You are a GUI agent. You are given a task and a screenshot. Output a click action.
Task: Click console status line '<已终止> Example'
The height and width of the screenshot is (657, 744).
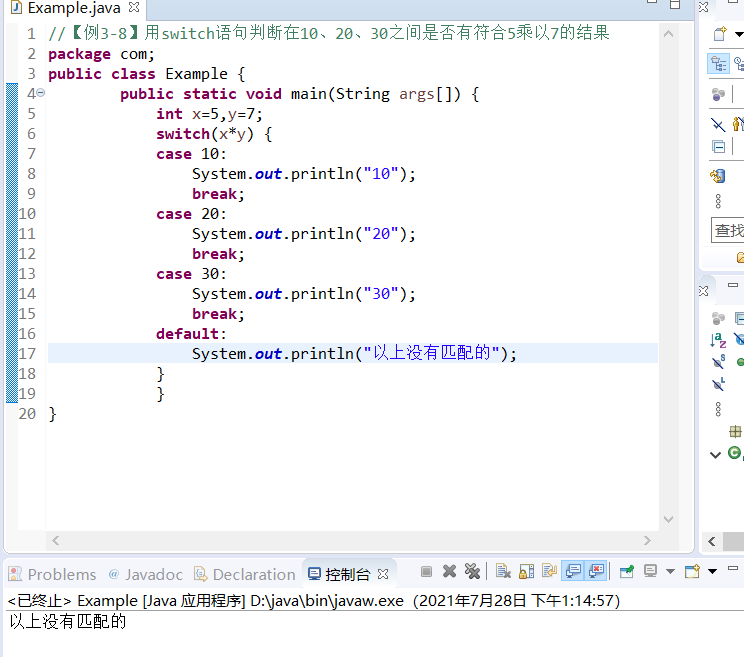pos(72,601)
